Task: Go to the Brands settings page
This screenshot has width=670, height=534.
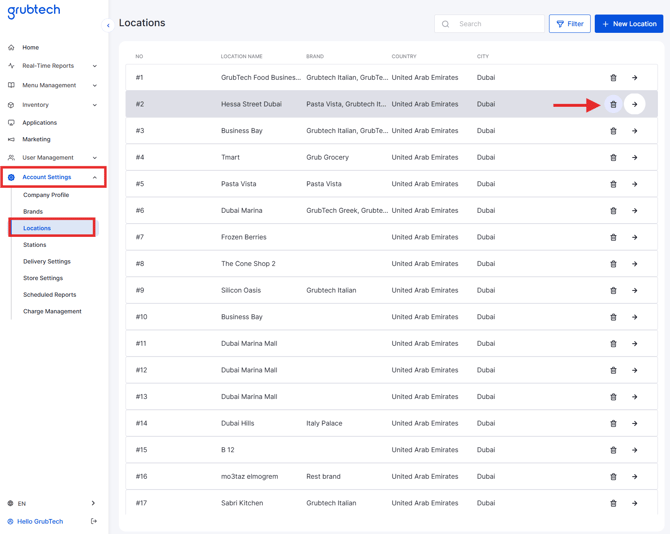Action: point(33,212)
